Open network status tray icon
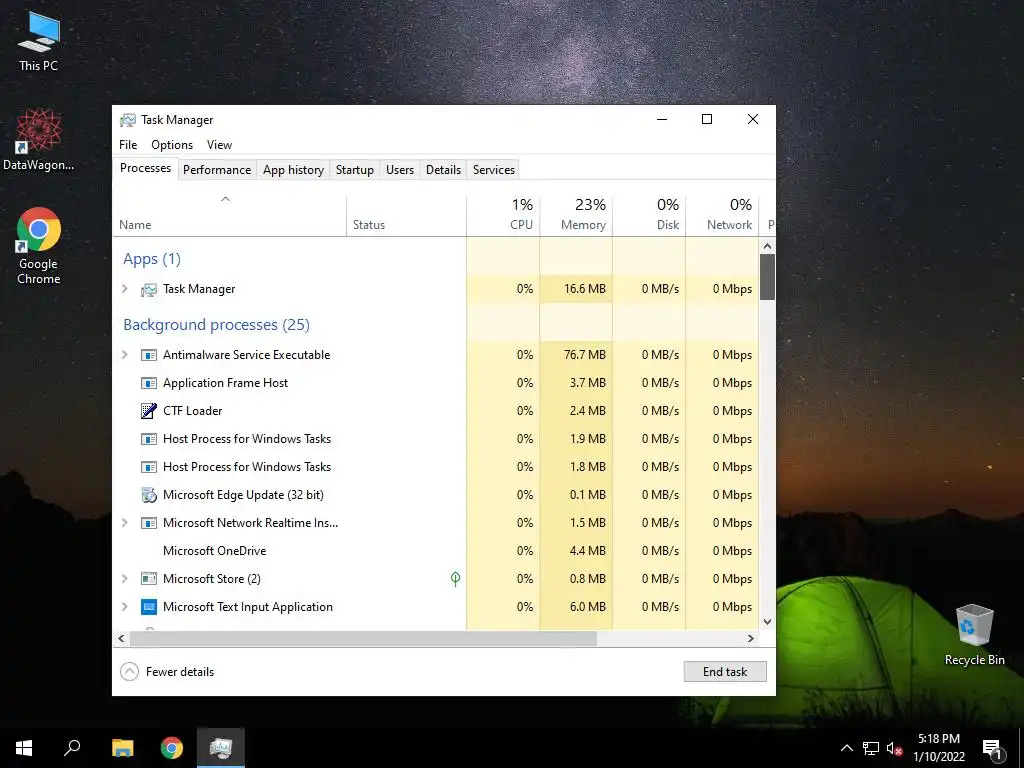This screenshot has width=1024, height=768. pos(871,748)
